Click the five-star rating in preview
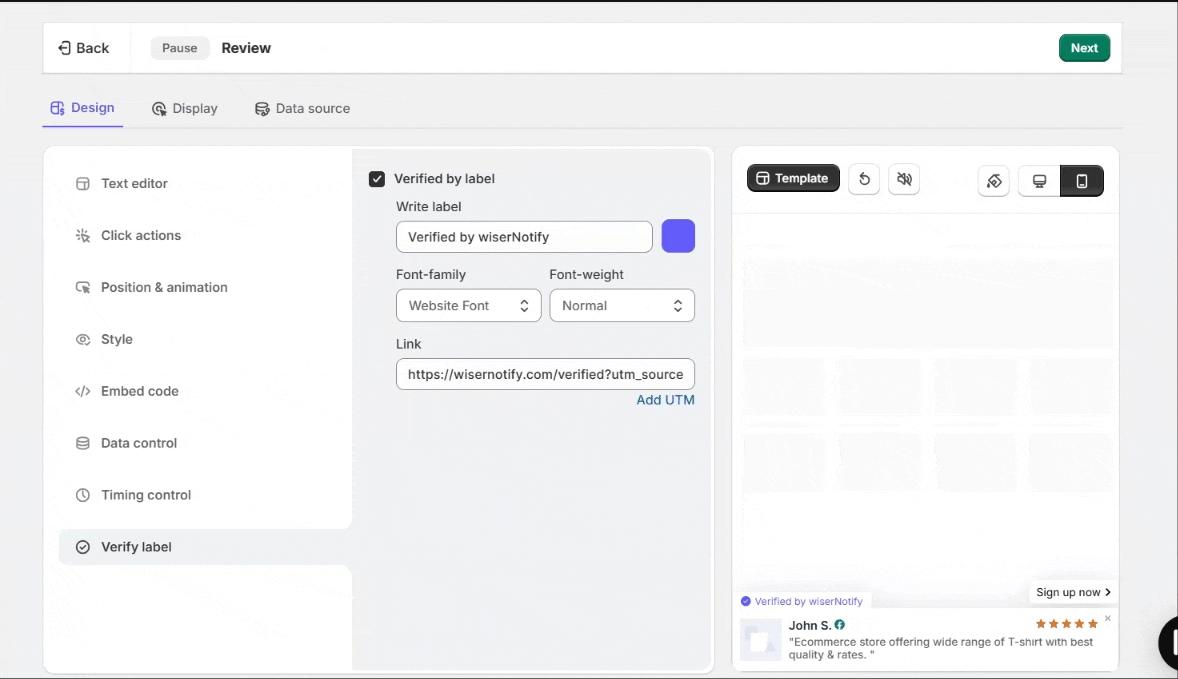 pyautogui.click(x=1066, y=624)
